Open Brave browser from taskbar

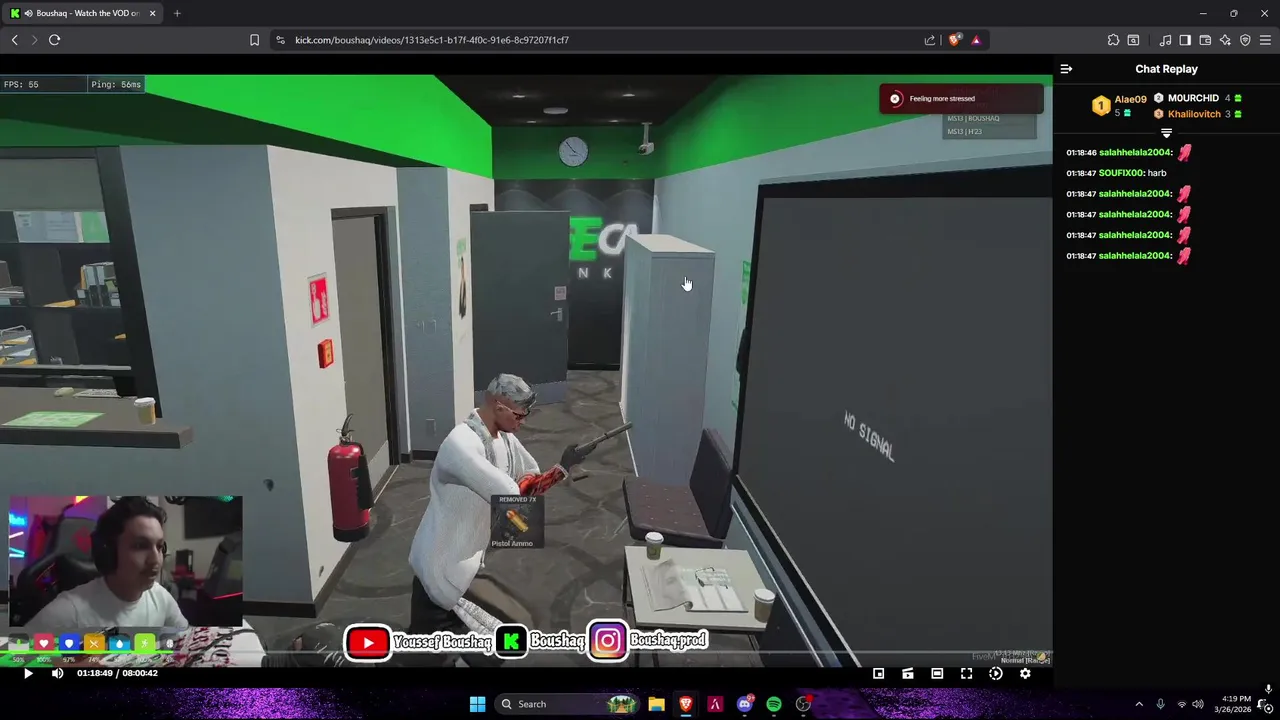pyautogui.click(x=686, y=704)
